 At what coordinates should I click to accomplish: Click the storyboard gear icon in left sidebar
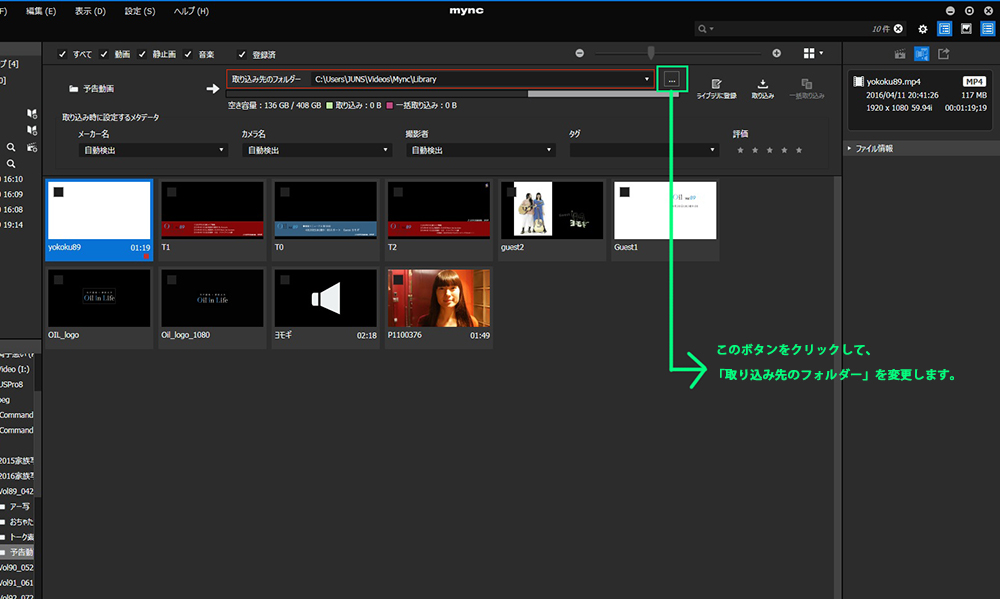point(32,147)
